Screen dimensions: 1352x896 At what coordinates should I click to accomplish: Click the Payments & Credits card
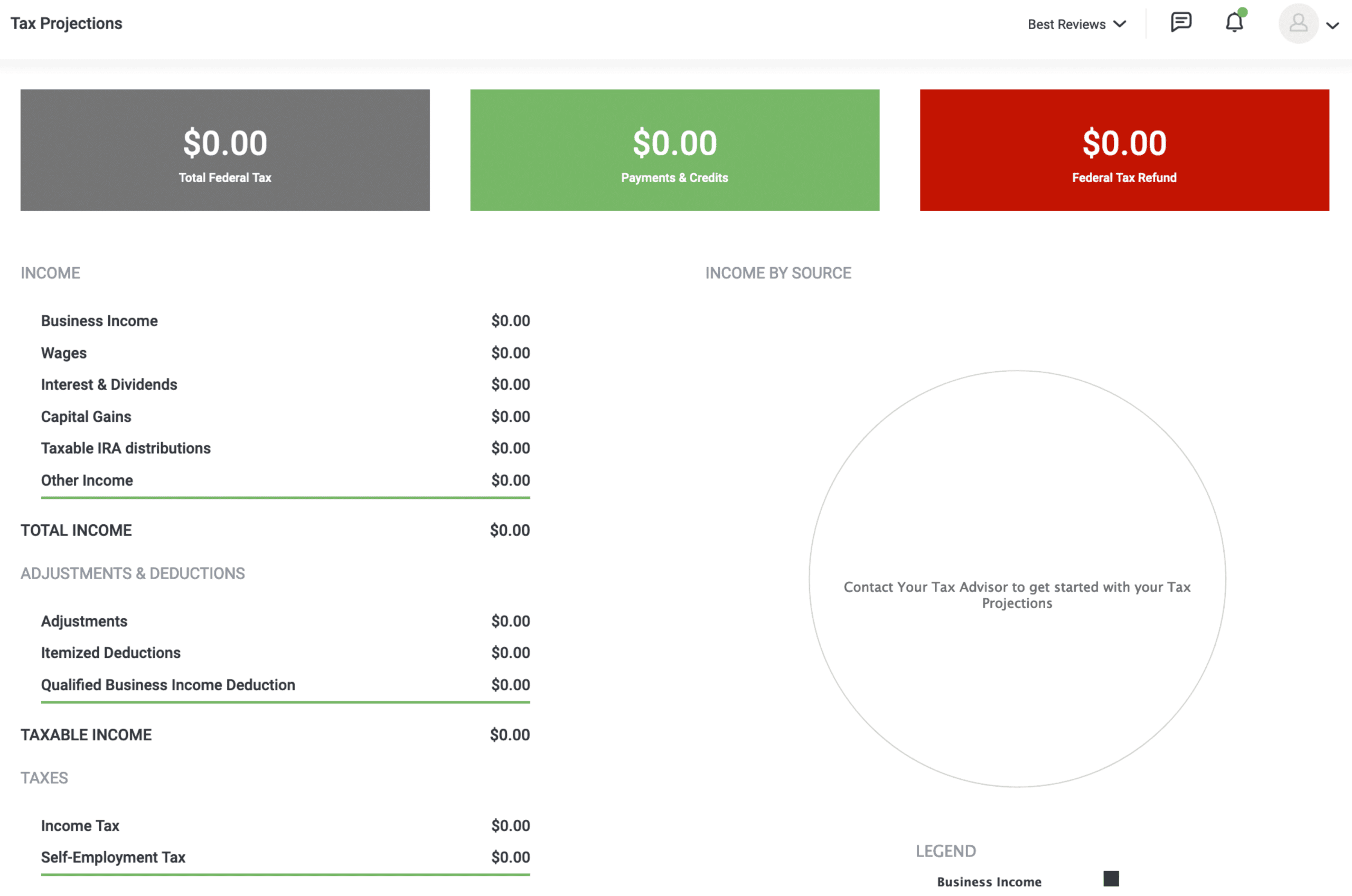pos(674,150)
